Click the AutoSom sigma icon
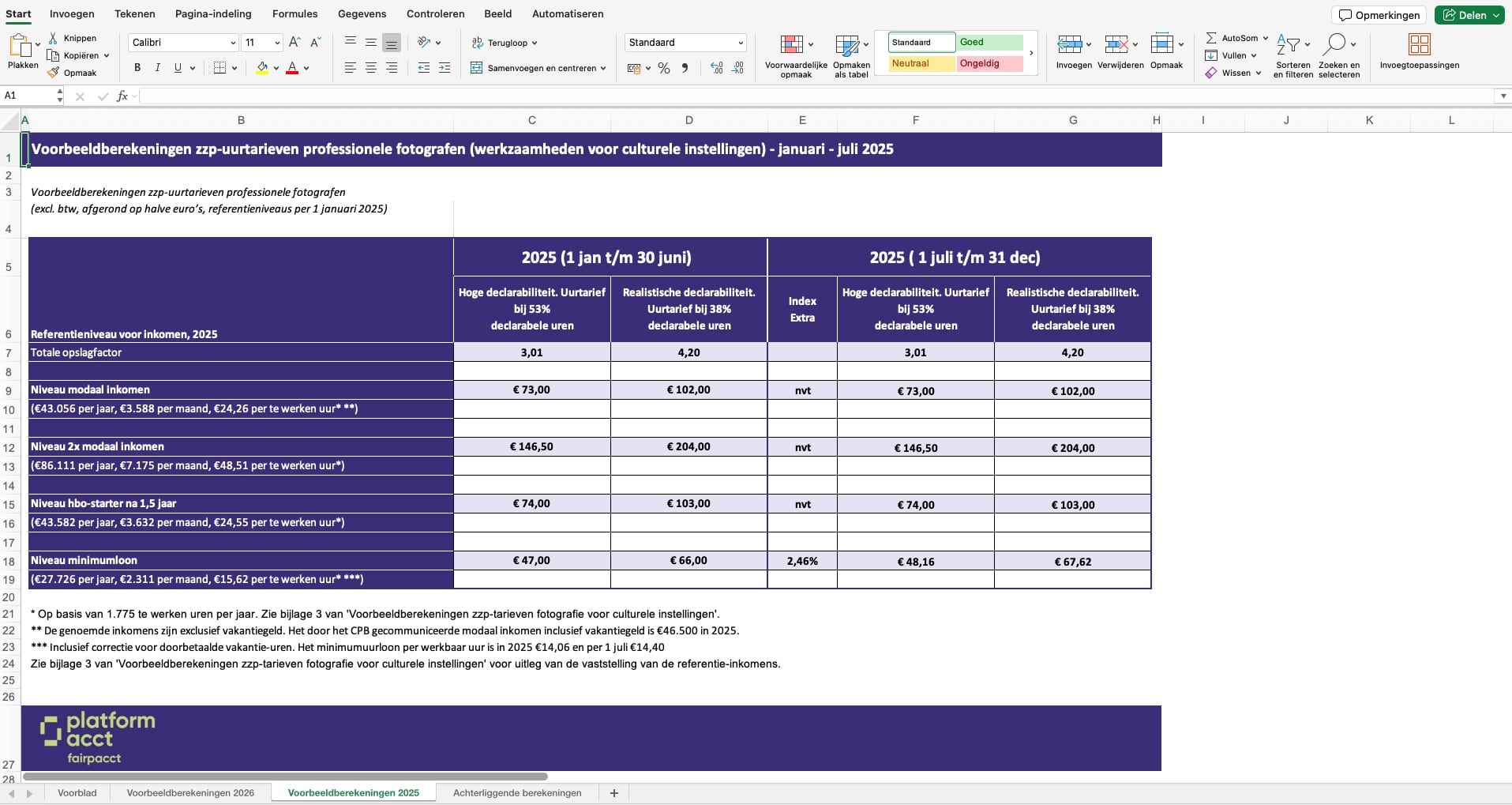The height and width of the screenshot is (805, 1512). pos(1210,38)
